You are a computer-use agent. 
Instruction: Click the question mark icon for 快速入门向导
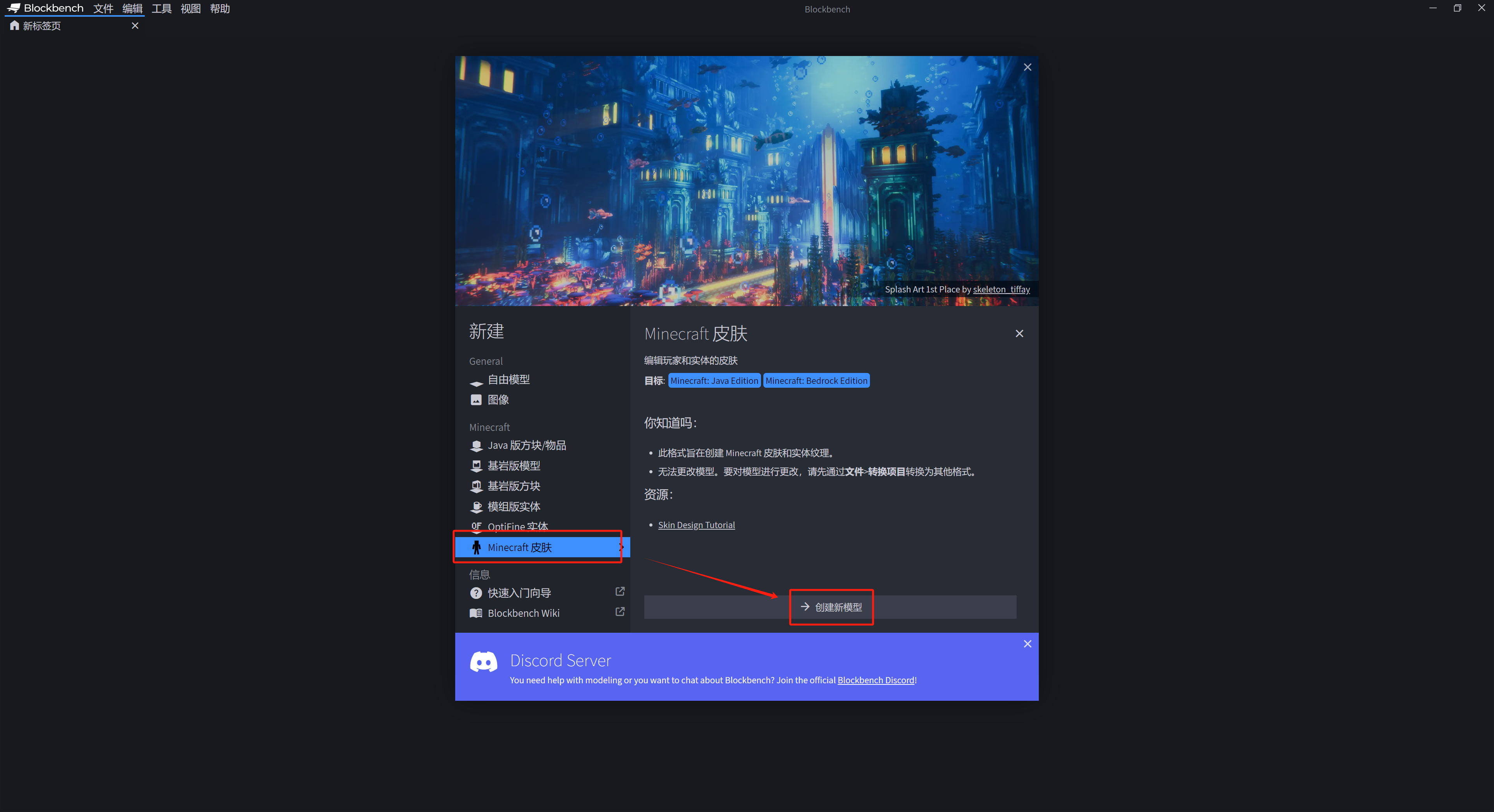pos(476,593)
